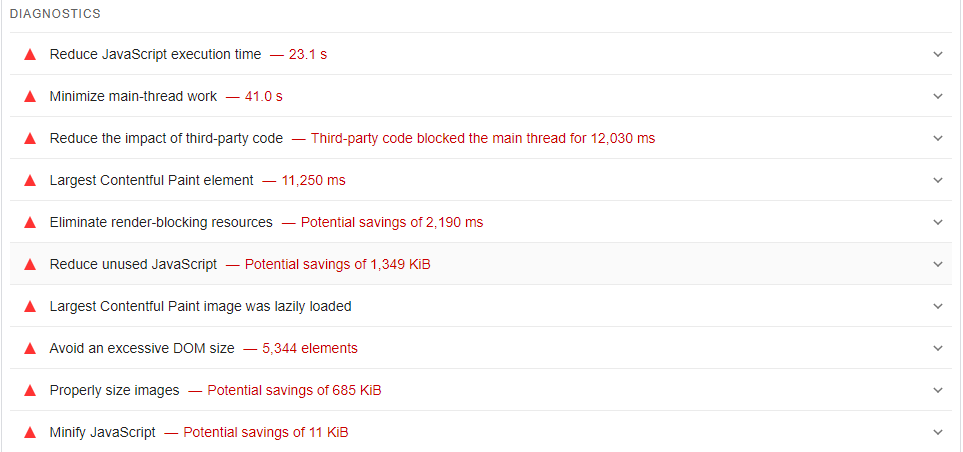
Task: Click the DIAGNOSTICS section heading
Action: (x=55, y=14)
